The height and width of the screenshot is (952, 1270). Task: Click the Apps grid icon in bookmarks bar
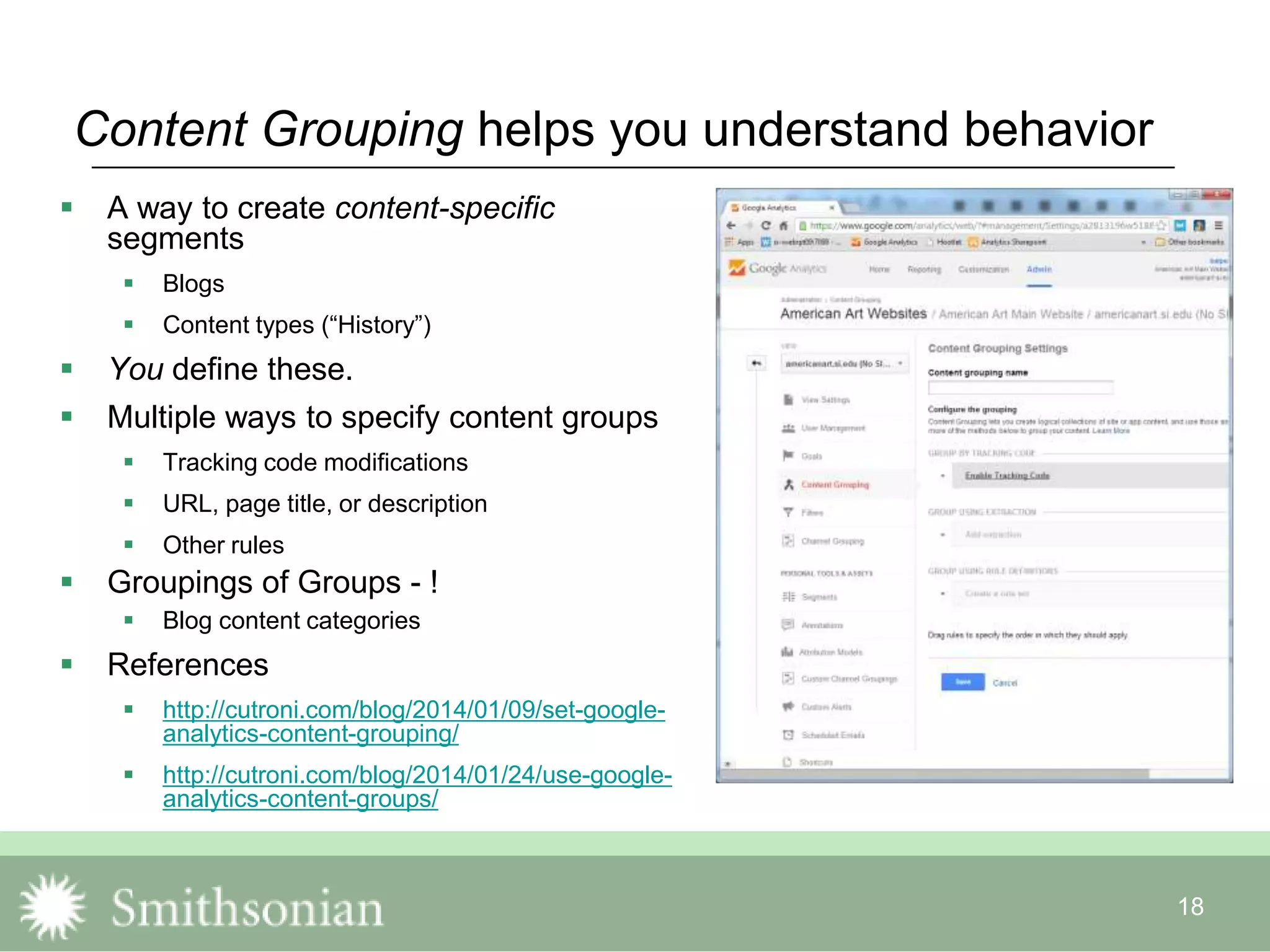729,242
